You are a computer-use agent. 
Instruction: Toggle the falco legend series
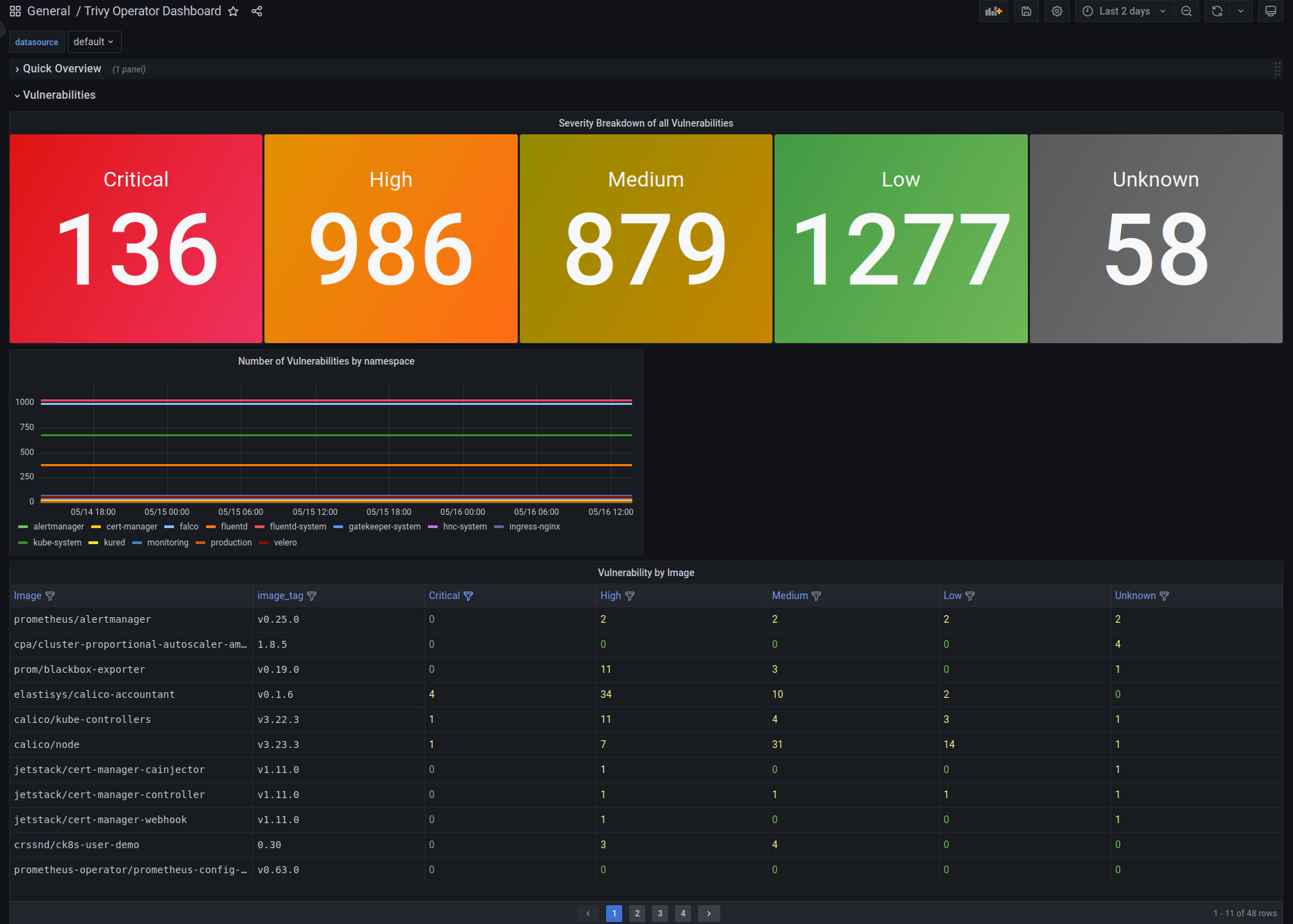point(189,527)
